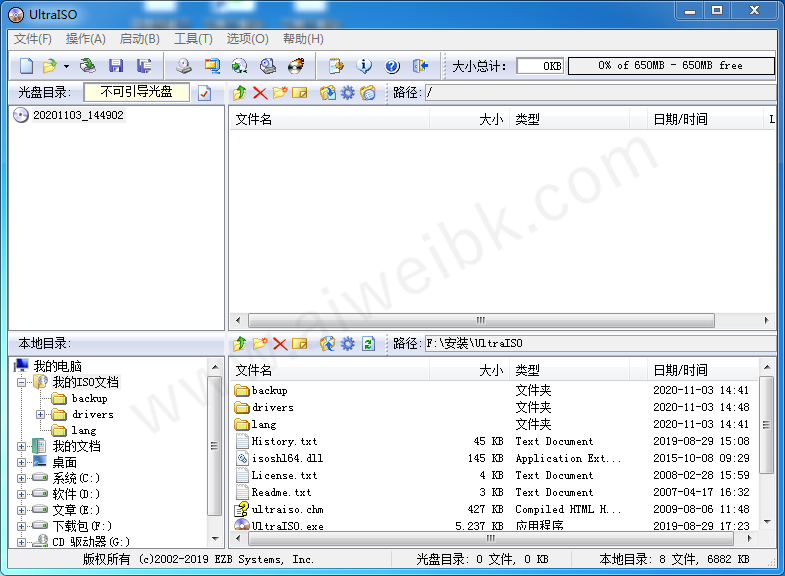This screenshot has width=785, height=576.
Task: Click the blue Info bubble icon
Action: (x=364, y=66)
